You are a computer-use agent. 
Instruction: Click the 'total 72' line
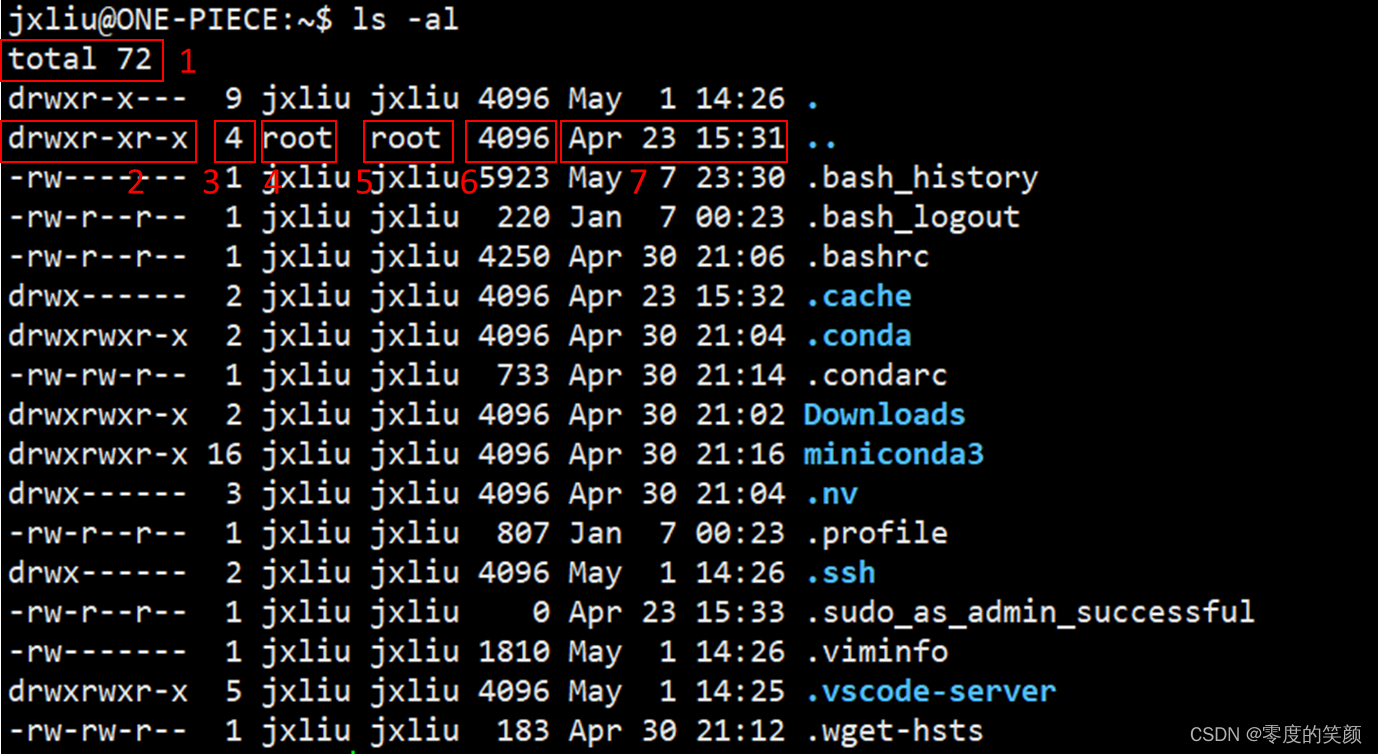tap(80, 59)
